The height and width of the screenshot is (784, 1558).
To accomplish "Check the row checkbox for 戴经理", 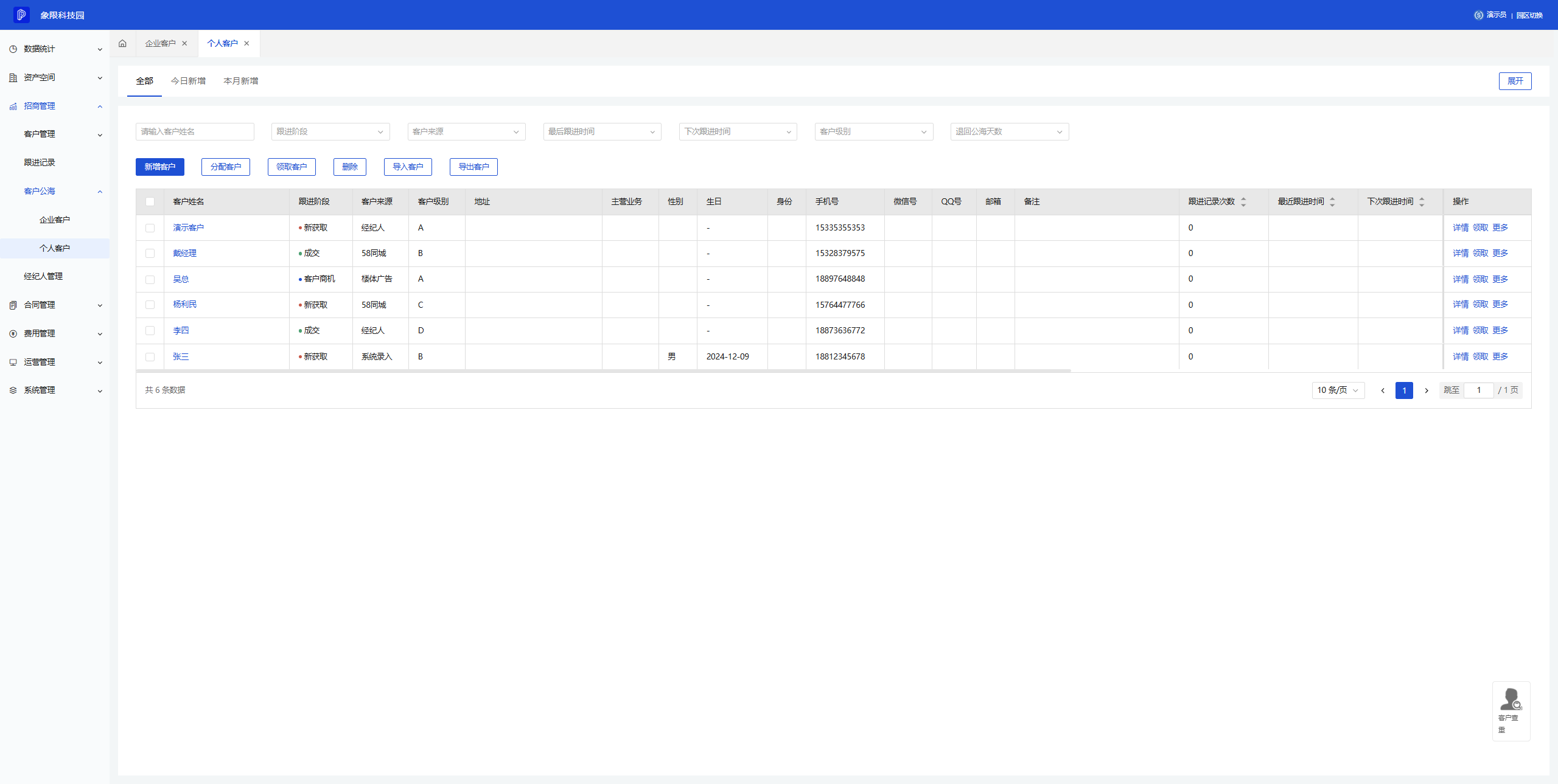I will coord(150,254).
